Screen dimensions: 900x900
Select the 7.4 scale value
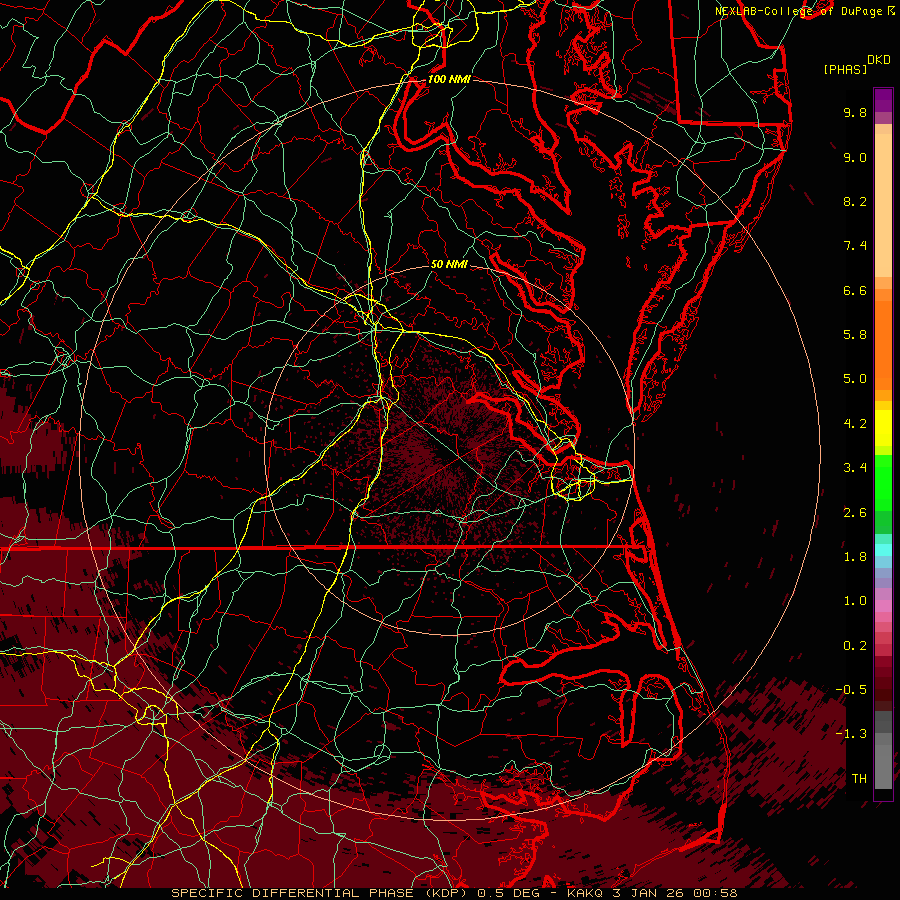tap(855, 246)
